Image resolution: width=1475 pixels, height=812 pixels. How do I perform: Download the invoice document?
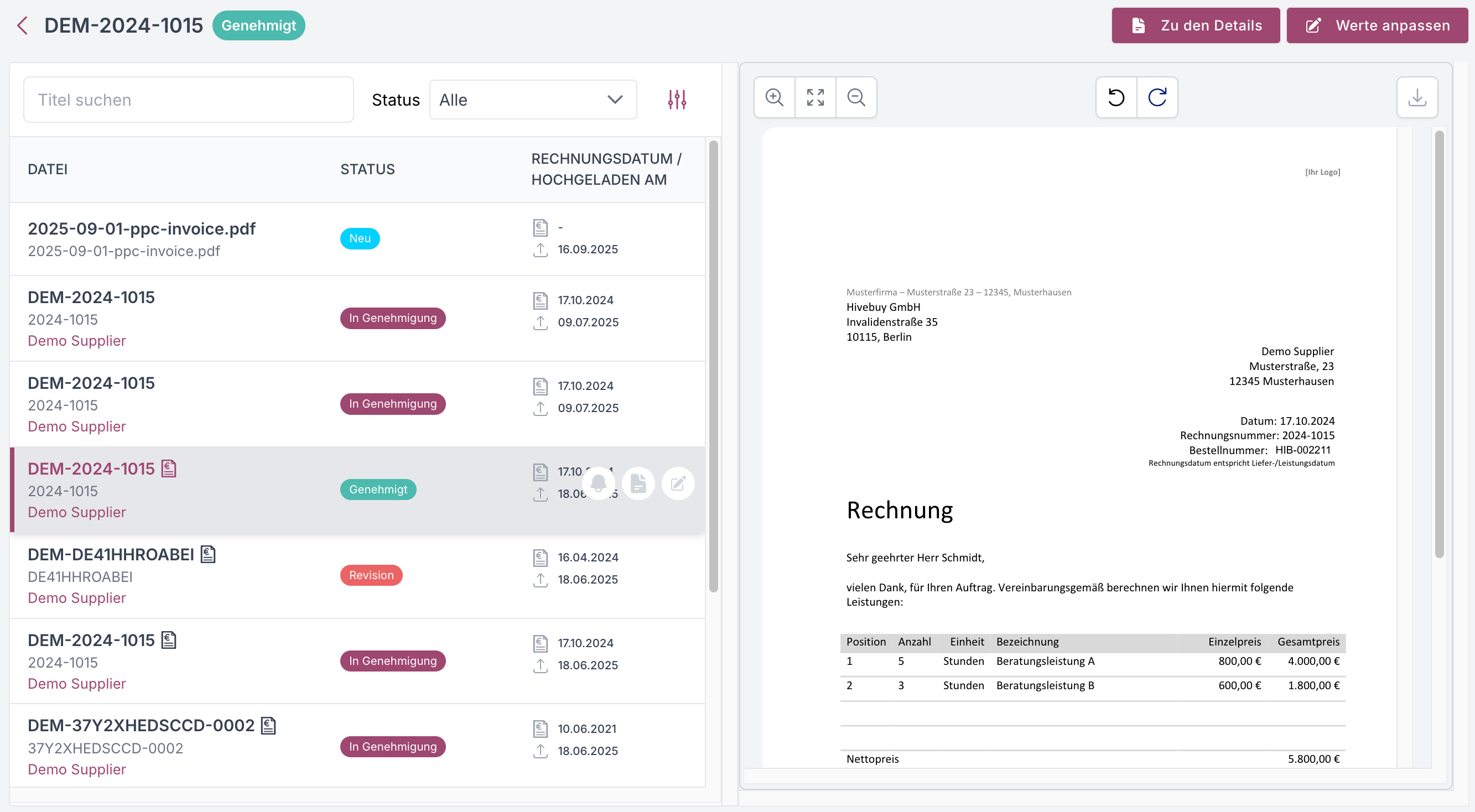(1416, 97)
